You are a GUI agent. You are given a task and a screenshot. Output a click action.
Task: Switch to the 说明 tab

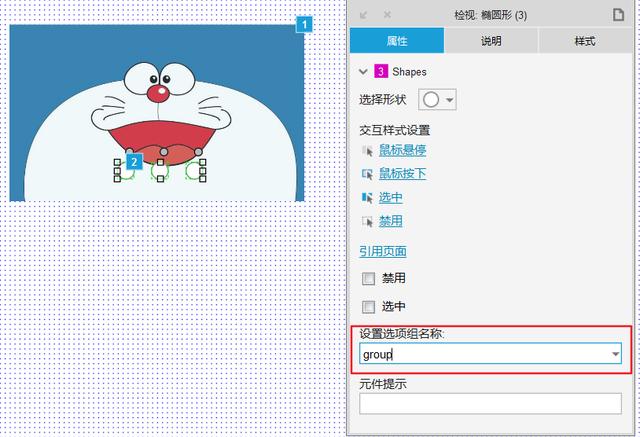point(491,41)
